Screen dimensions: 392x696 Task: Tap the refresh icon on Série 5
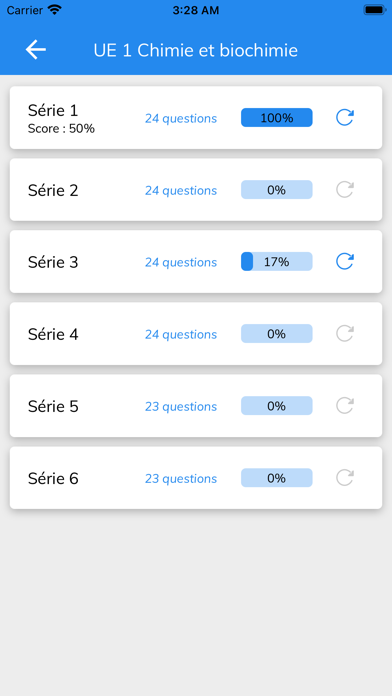tap(344, 406)
